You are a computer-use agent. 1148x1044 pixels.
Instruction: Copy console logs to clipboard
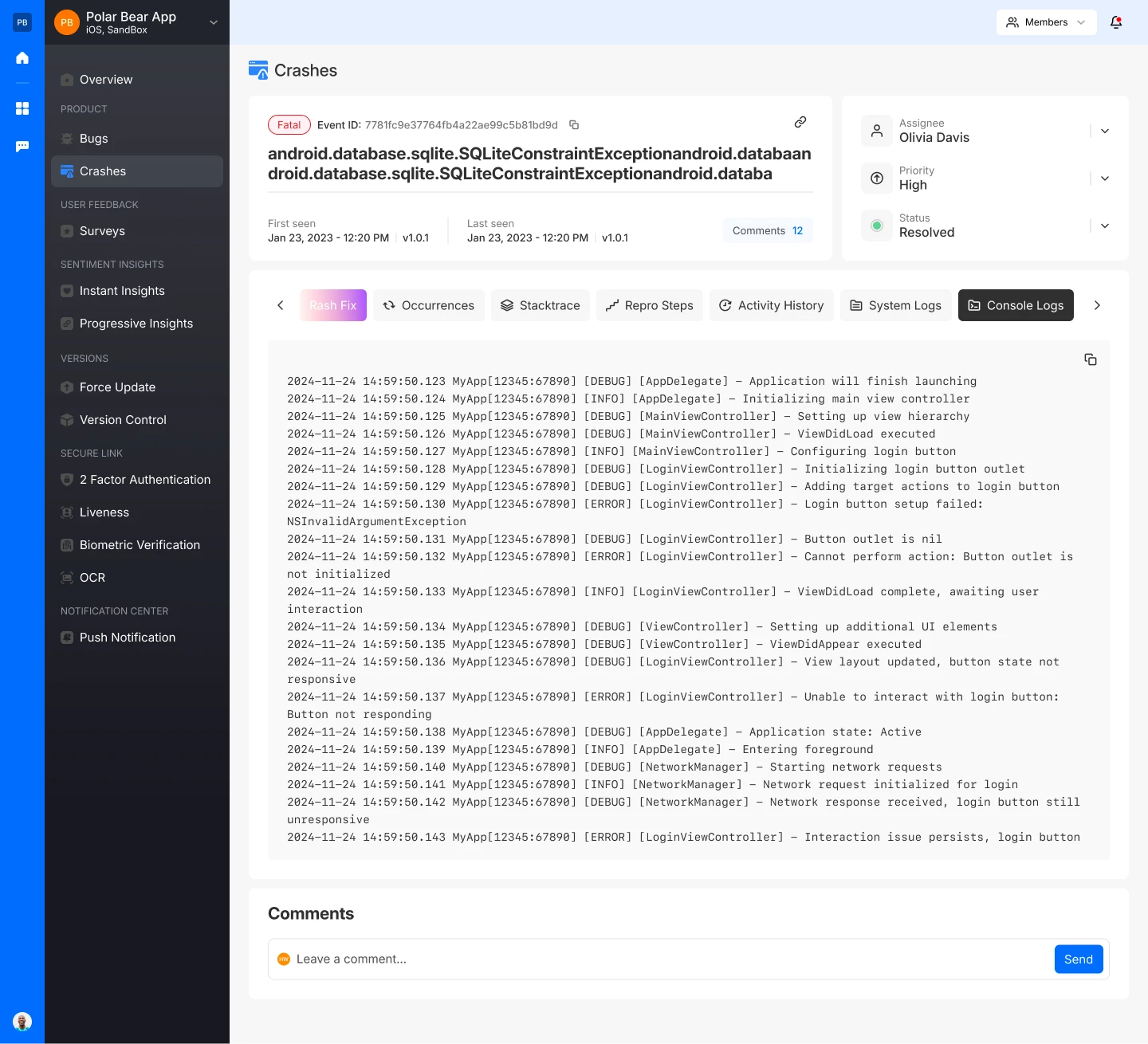coord(1091,359)
